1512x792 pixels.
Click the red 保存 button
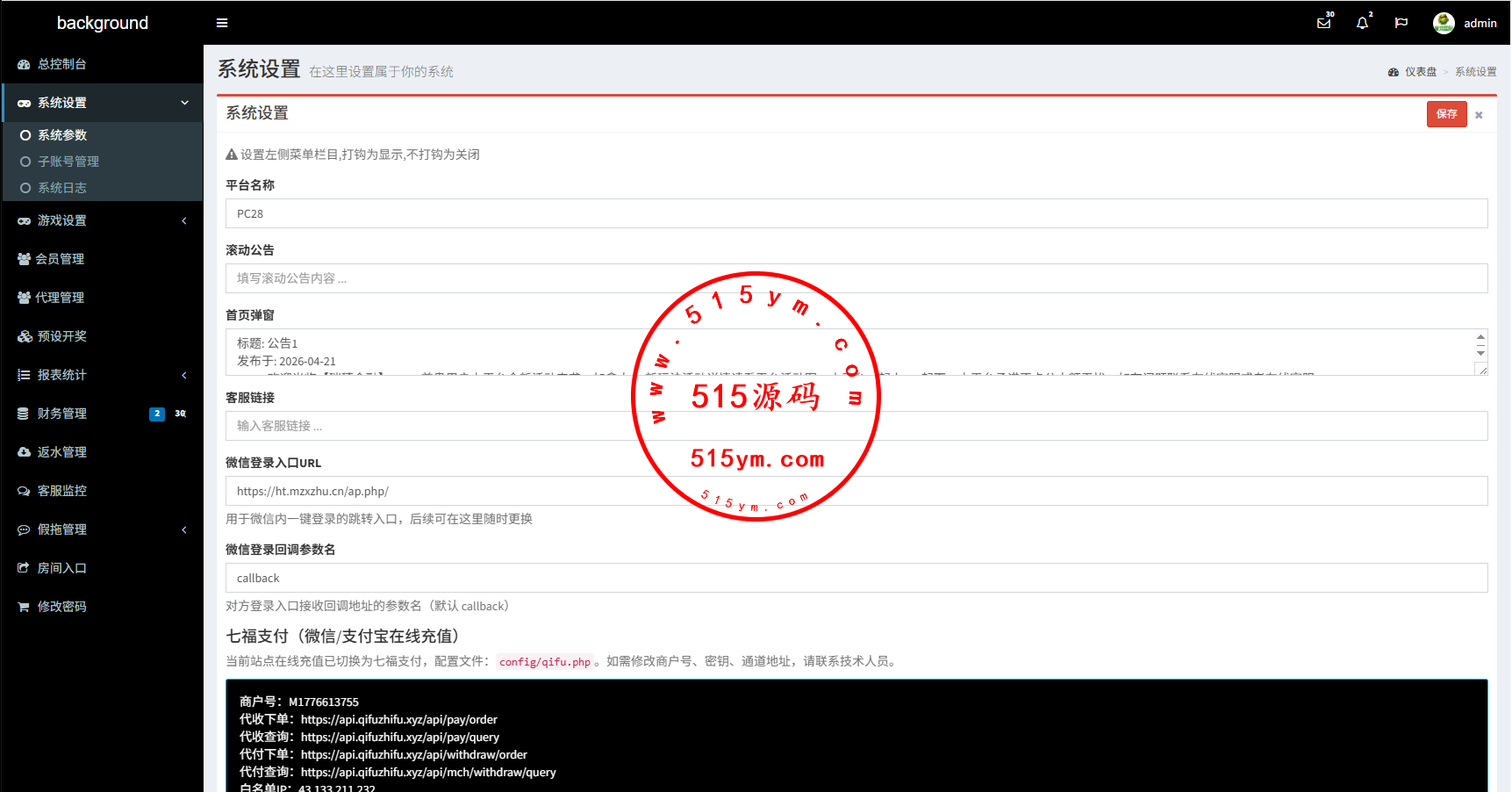click(1446, 114)
